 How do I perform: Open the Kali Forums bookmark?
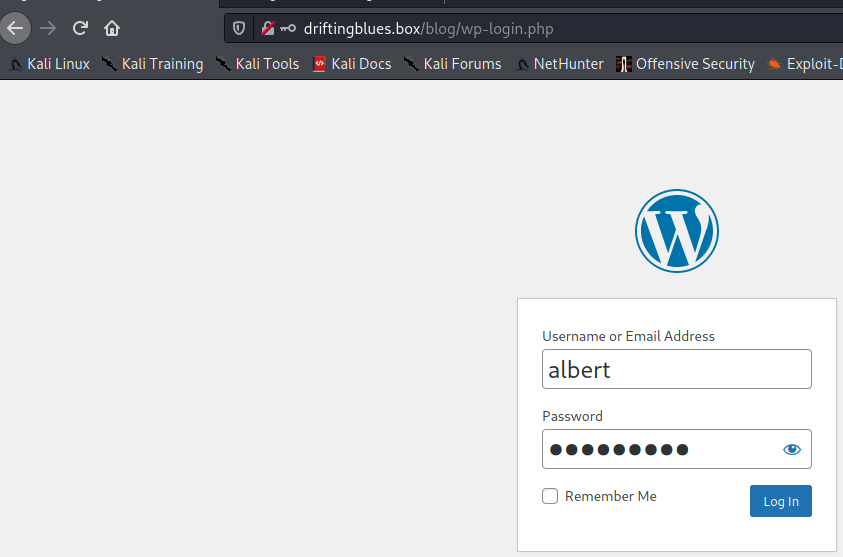(x=453, y=64)
